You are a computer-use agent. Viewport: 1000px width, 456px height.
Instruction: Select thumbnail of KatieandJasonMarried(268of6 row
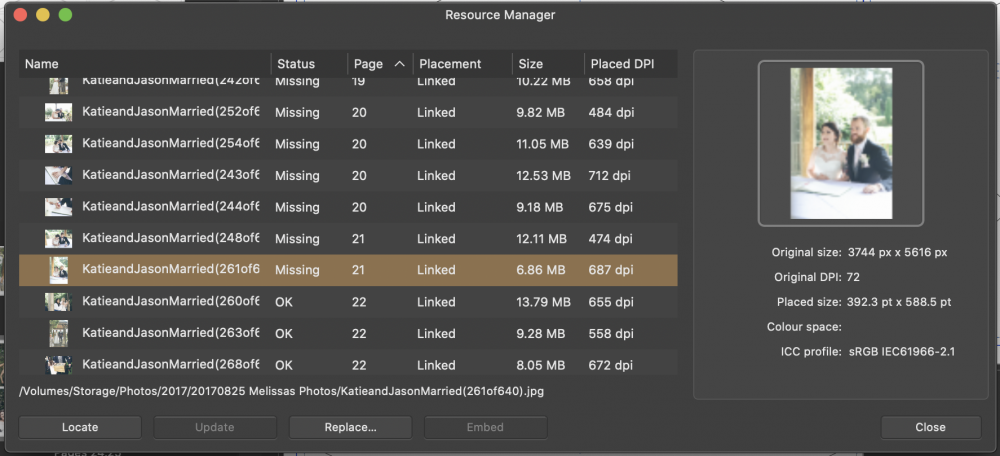58,365
